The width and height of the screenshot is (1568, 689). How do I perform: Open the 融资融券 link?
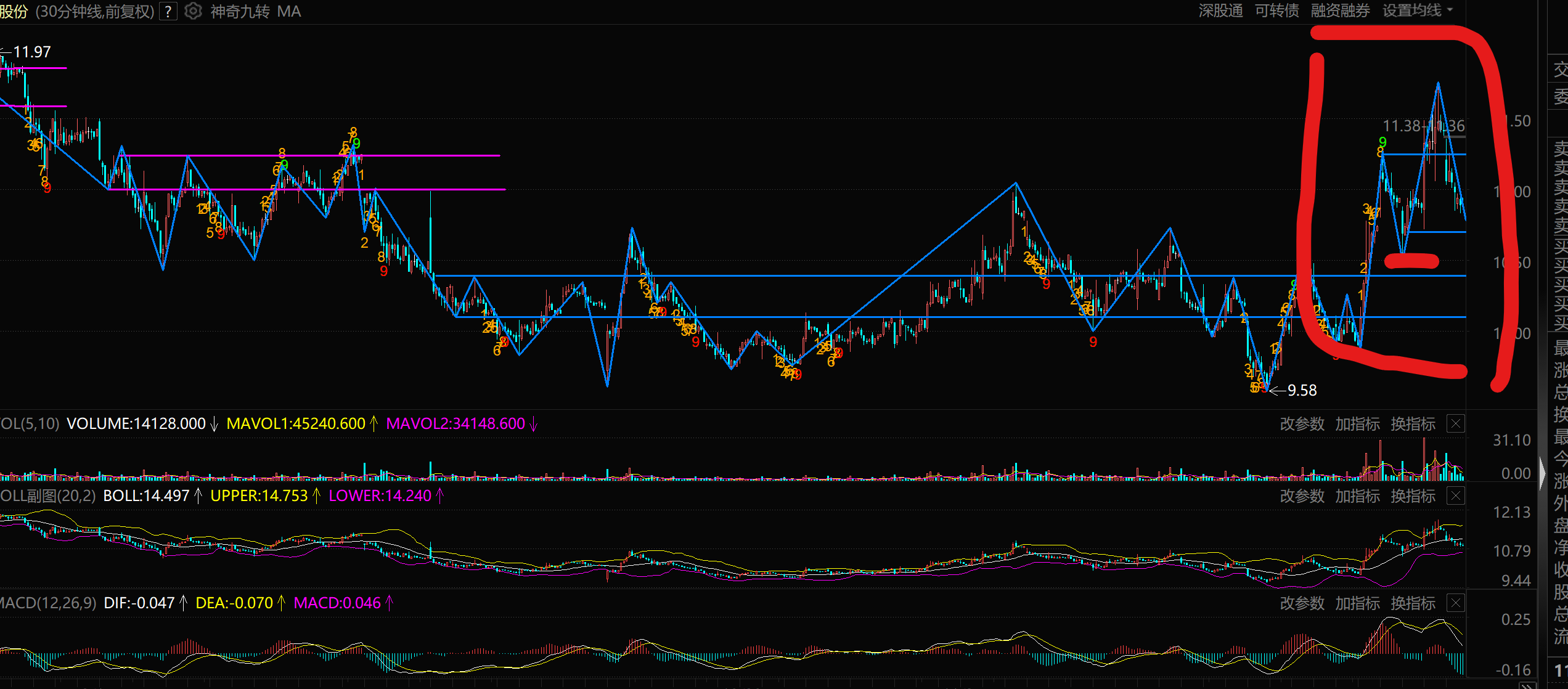tap(1340, 11)
